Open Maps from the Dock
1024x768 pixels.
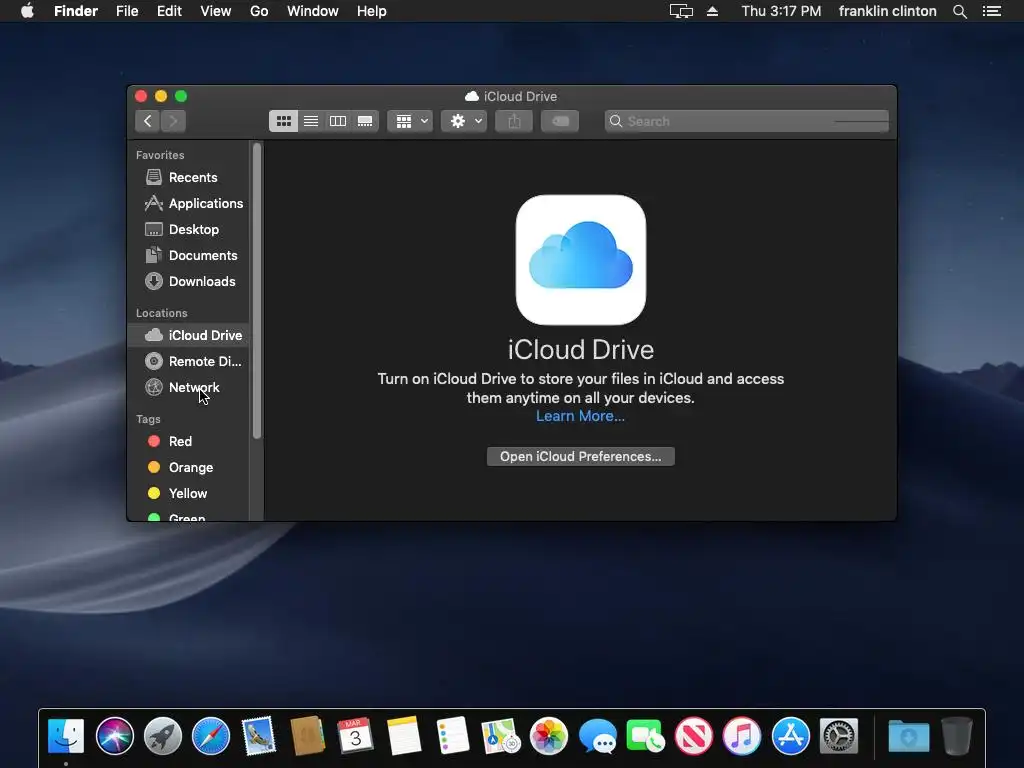tap(500, 736)
